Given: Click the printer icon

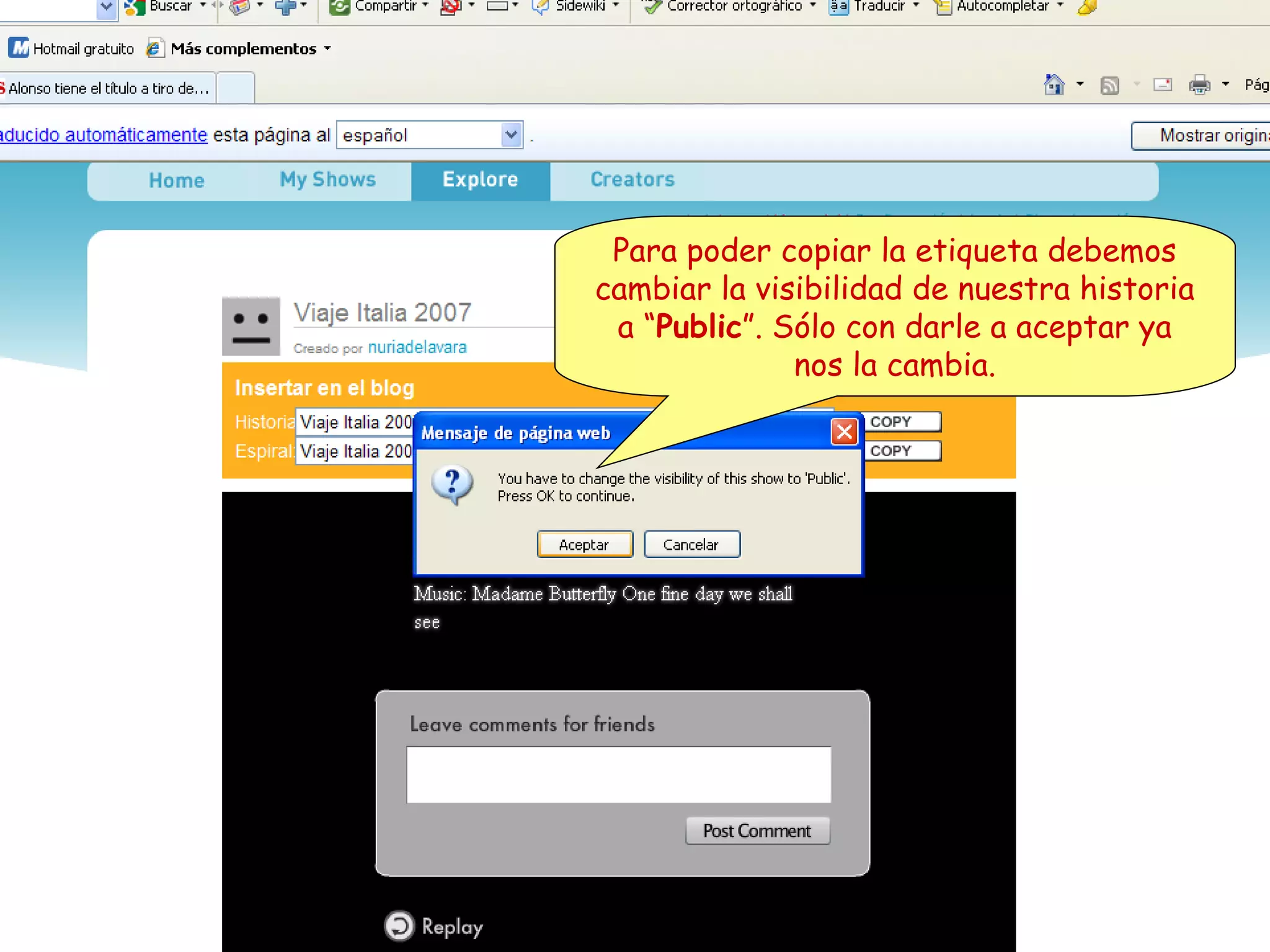Looking at the screenshot, I should click(1199, 84).
